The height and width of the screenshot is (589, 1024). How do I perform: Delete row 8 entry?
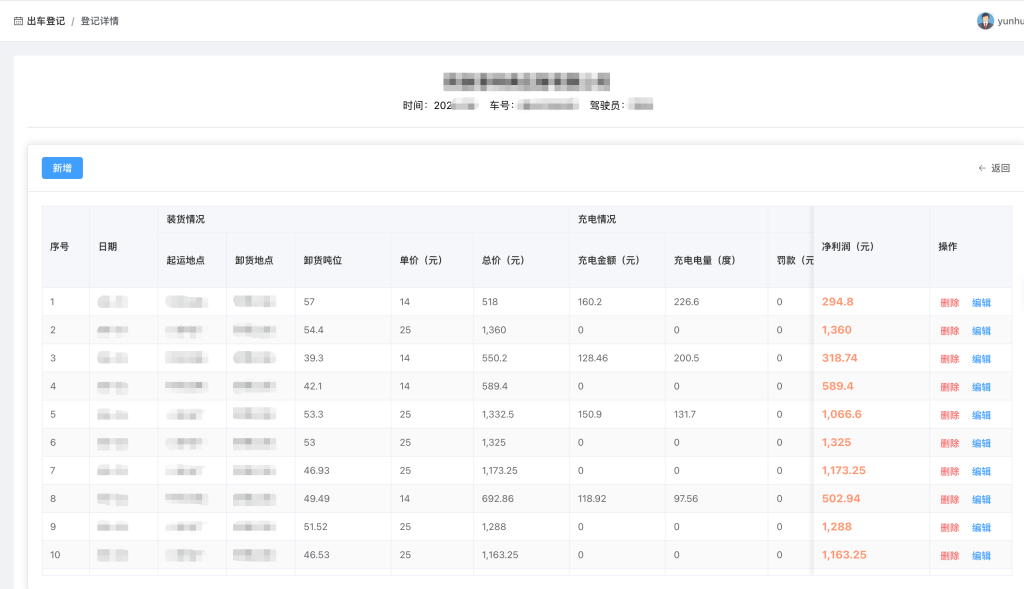pyautogui.click(x=949, y=499)
